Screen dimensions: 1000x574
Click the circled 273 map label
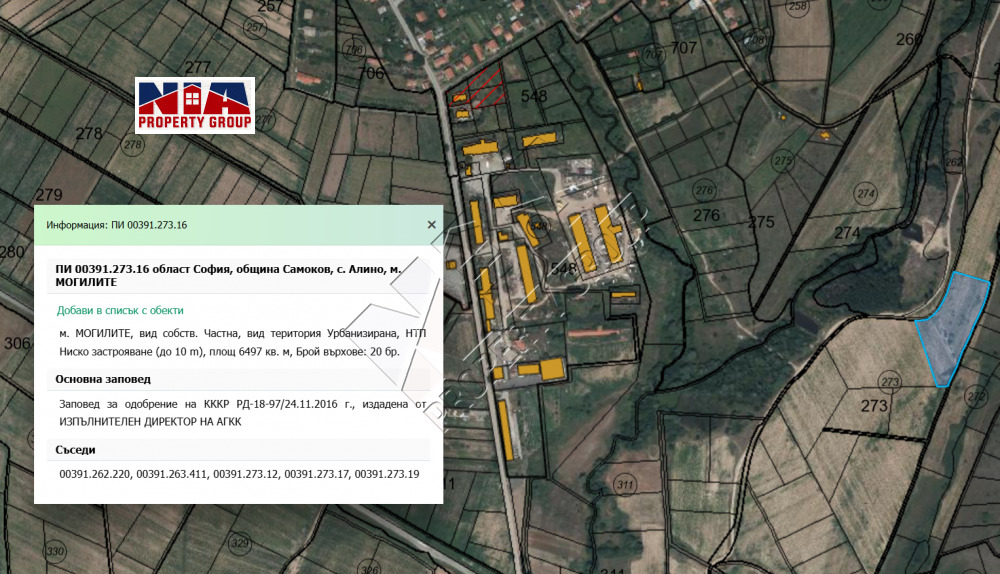(890, 383)
